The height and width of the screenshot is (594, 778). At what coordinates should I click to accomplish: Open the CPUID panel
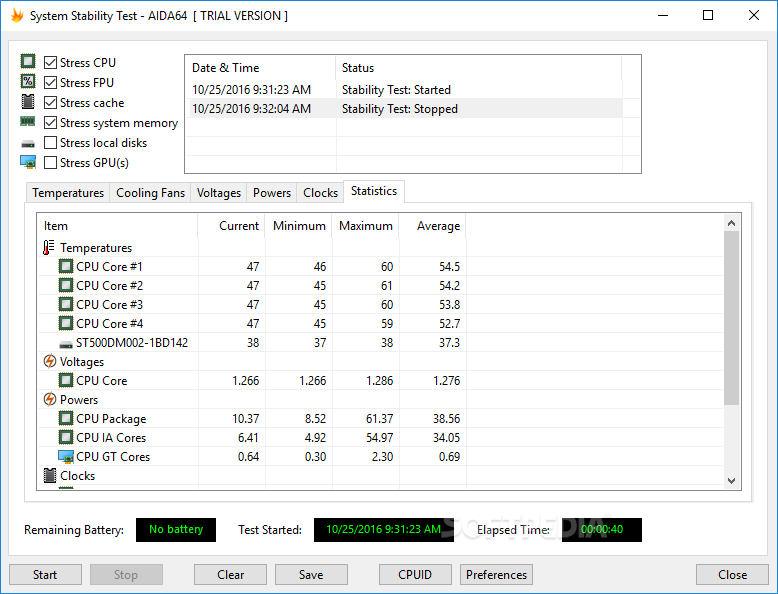click(415, 575)
